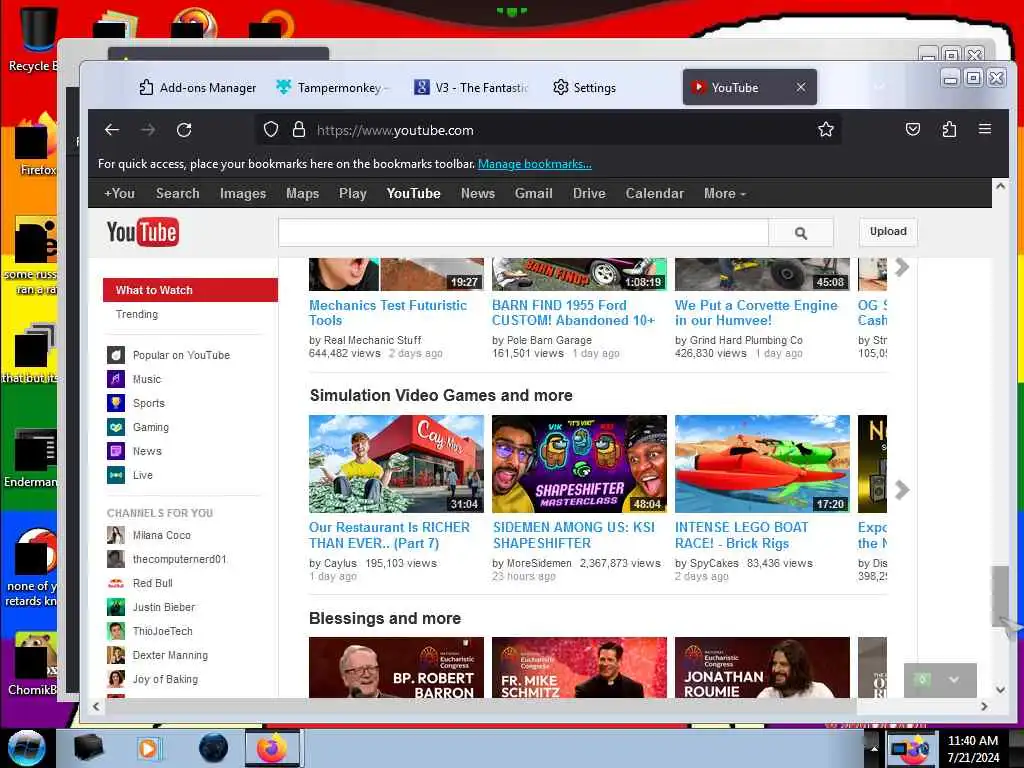1024x768 pixels.
Task: Click the by MoreSidemen channel name
Action: coord(532,563)
